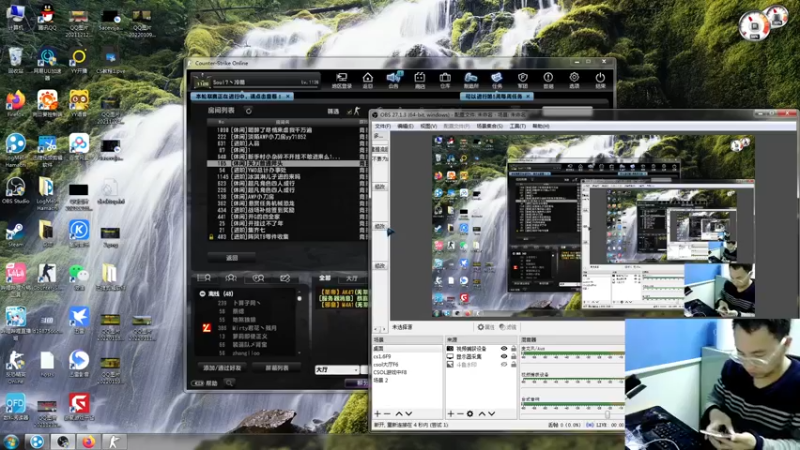Refresh the CSO room list

248,111
